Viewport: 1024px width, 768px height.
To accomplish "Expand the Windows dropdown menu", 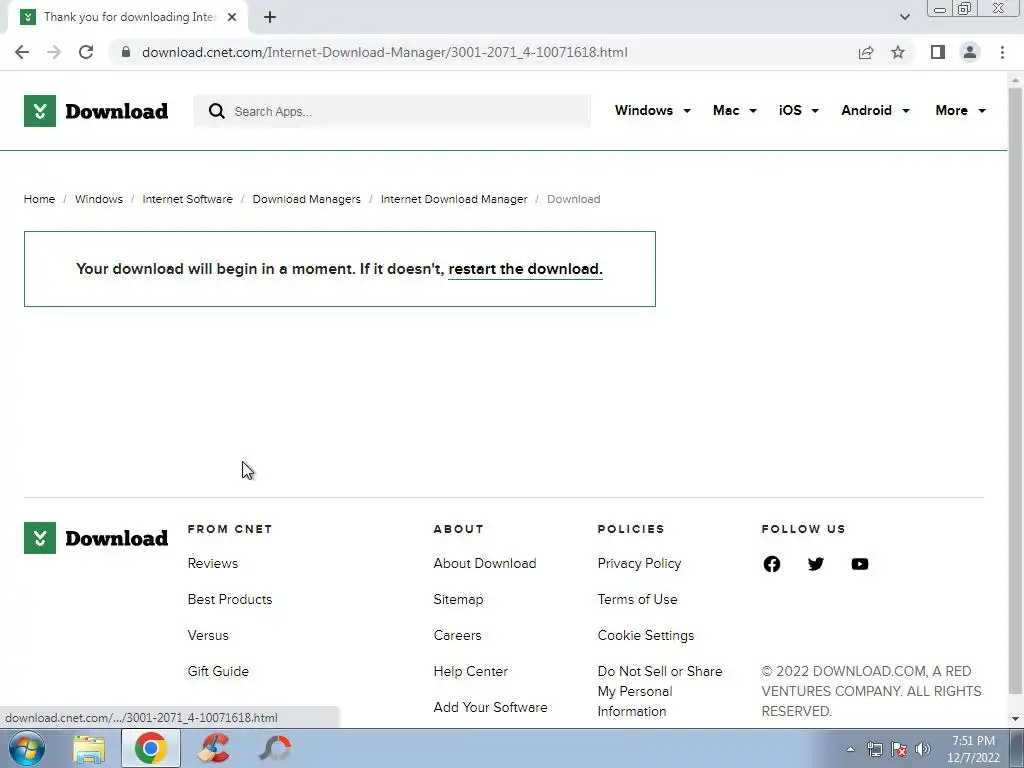I will [x=652, y=110].
